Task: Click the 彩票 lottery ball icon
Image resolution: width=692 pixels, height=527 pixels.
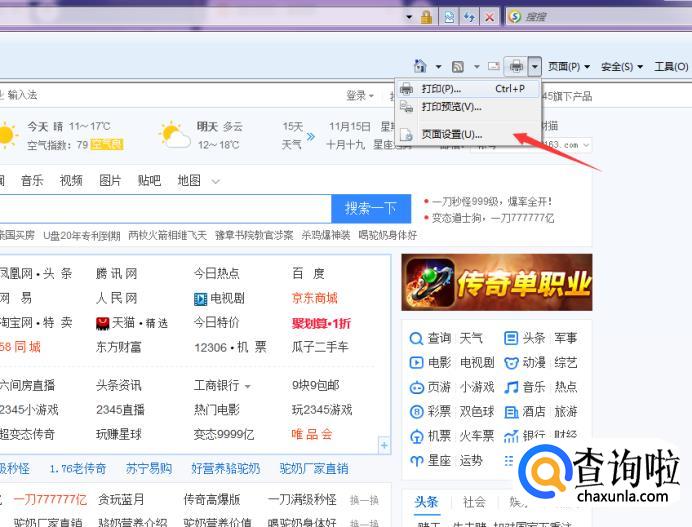Action: (416, 412)
